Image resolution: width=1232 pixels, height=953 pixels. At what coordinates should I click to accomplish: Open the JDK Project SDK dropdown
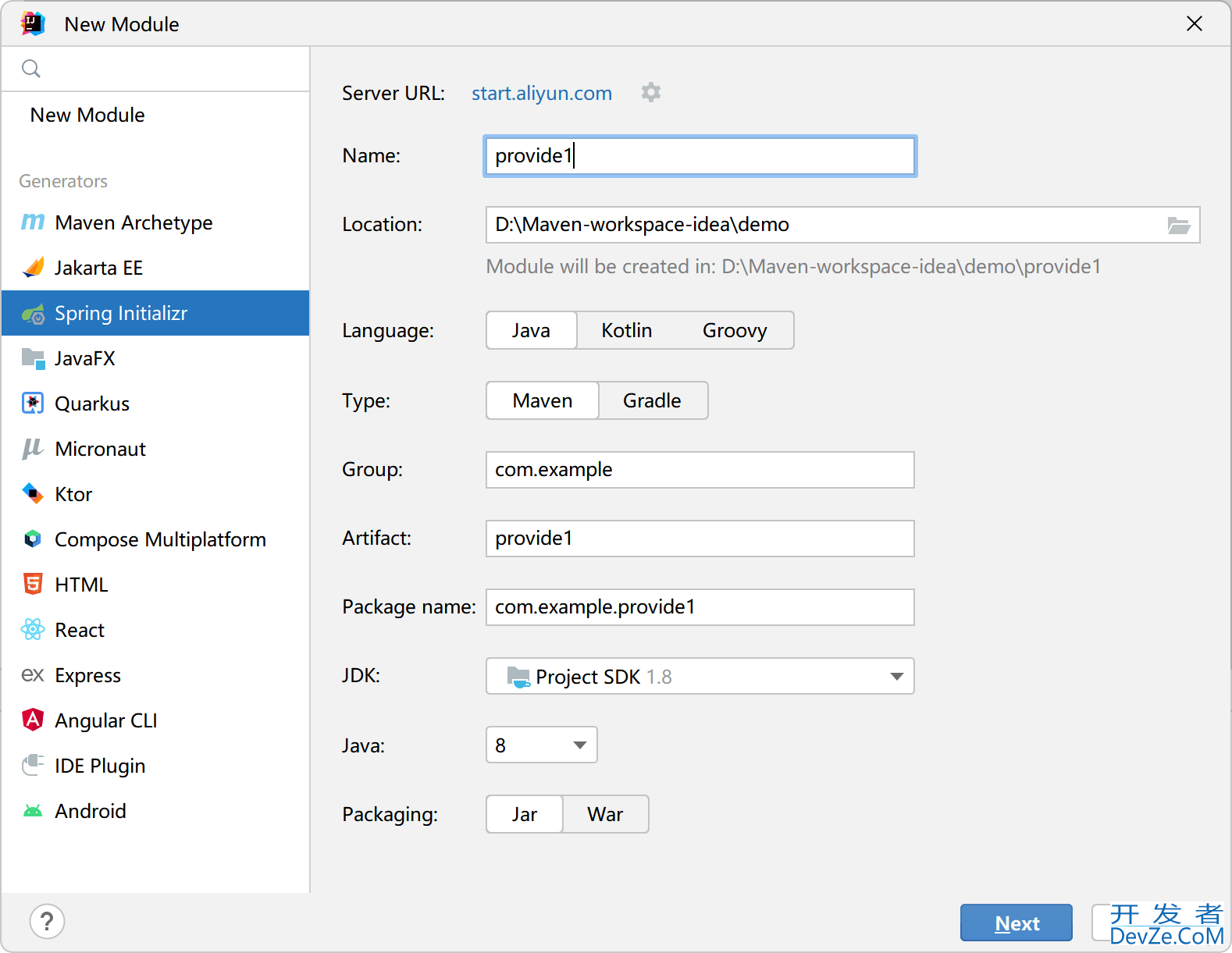click(x=700, y=676)
